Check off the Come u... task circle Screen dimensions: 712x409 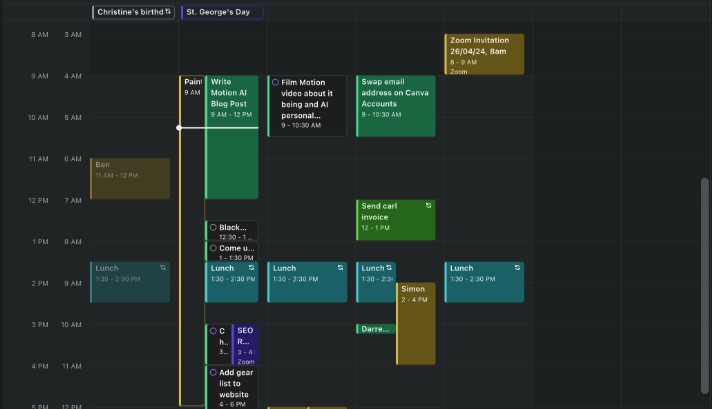pos(213,248)
